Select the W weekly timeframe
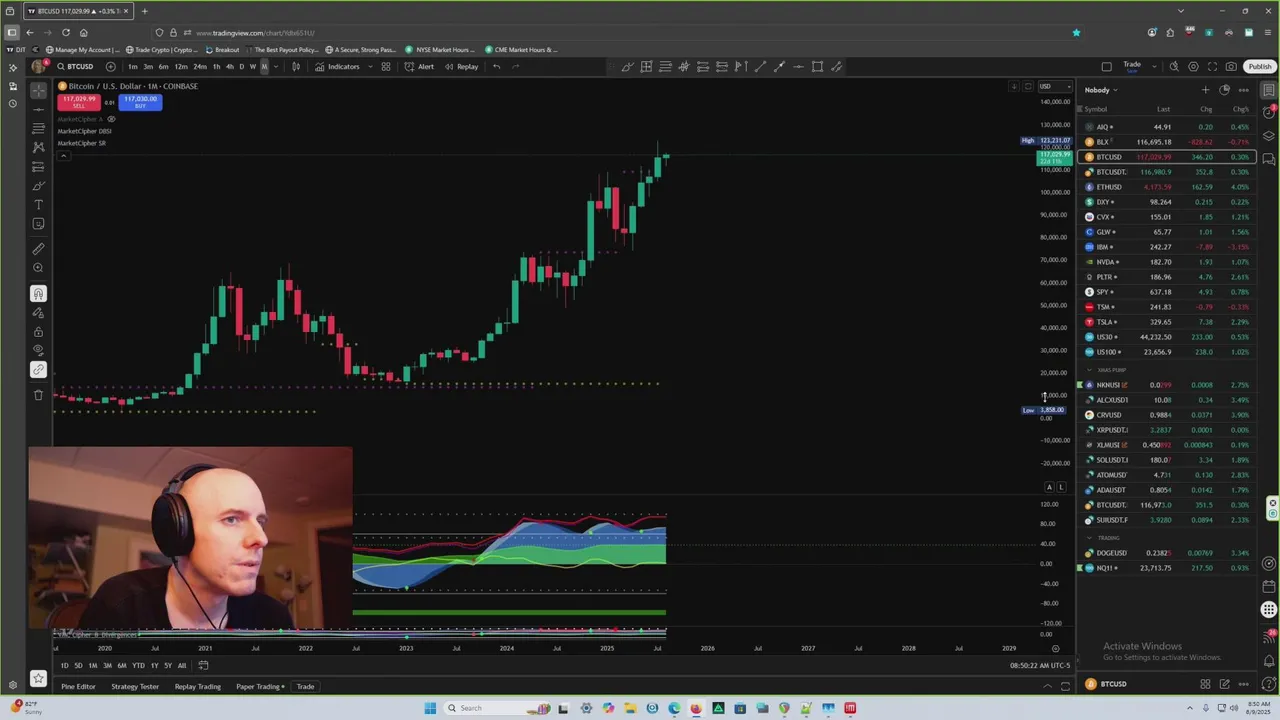The width and height of the screenshot is (1280, 720). [x=252, y=67]
